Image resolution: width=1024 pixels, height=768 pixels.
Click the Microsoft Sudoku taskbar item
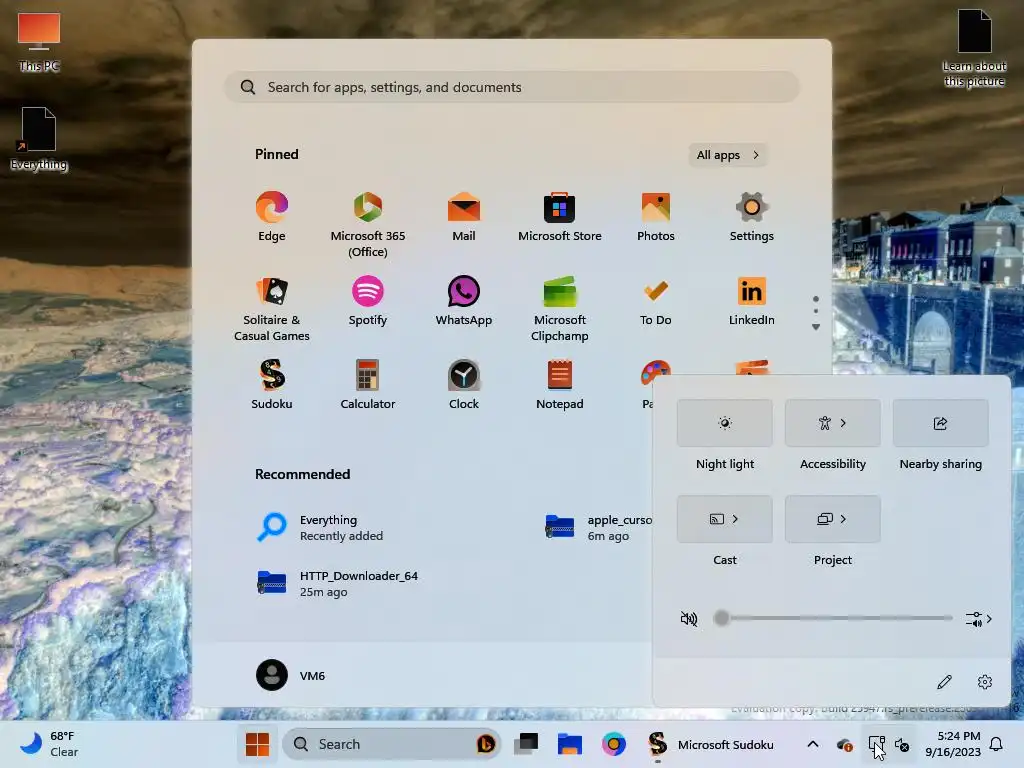click(710, 744)
